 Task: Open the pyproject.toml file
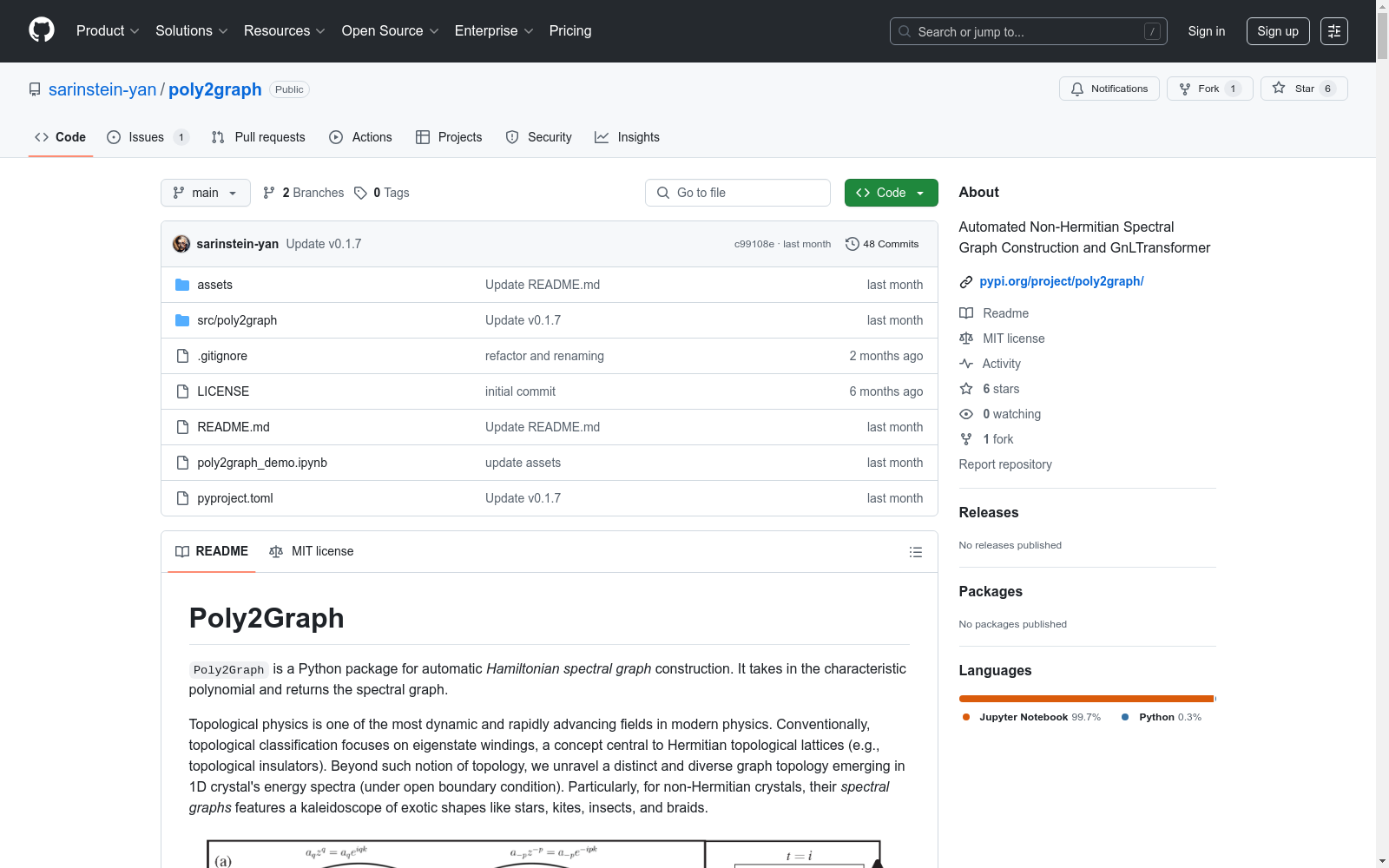click(235, 498)
